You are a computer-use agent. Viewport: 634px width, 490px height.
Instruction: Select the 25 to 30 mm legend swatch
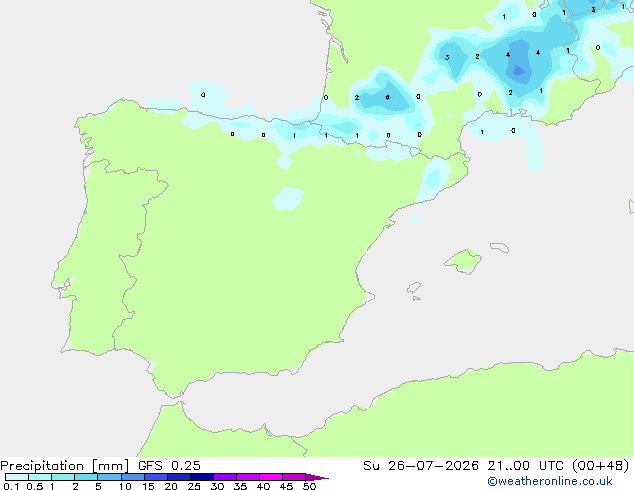tap(201, 477)
